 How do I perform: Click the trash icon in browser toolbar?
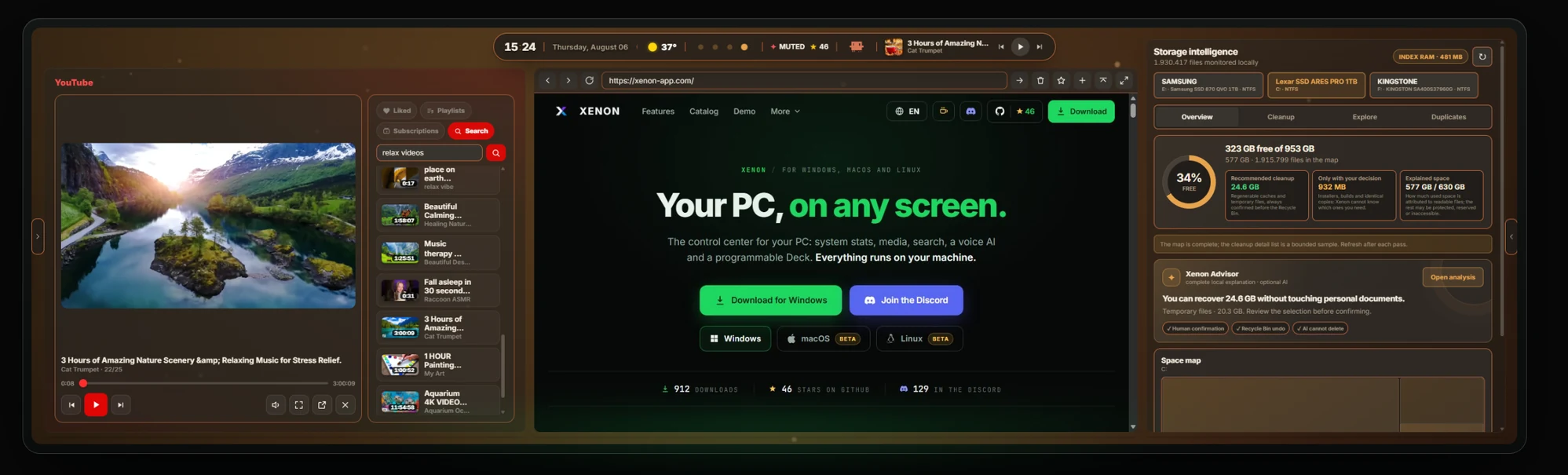(1040, 81)
